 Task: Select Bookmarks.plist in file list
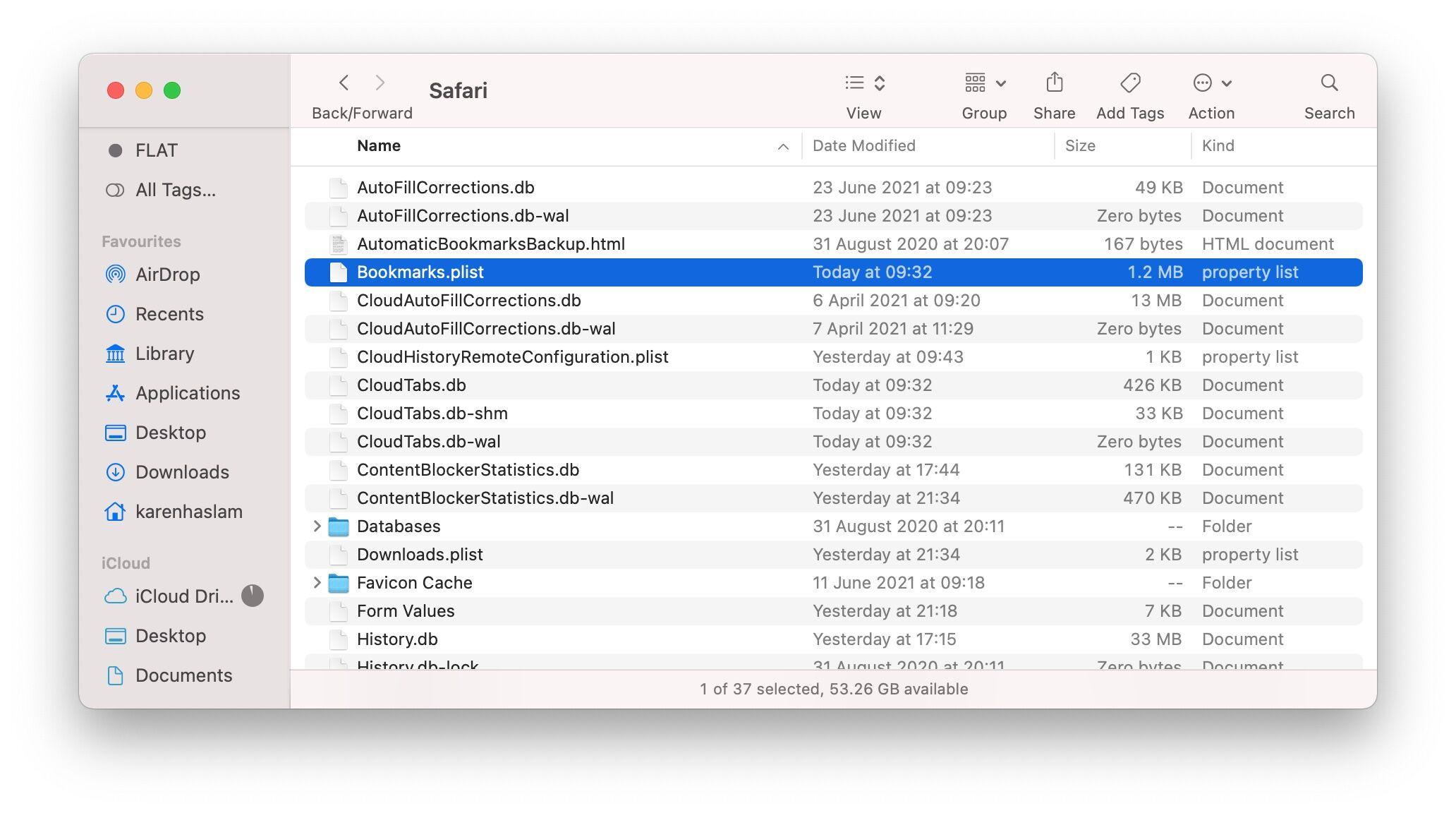click(x=419, y=272)
